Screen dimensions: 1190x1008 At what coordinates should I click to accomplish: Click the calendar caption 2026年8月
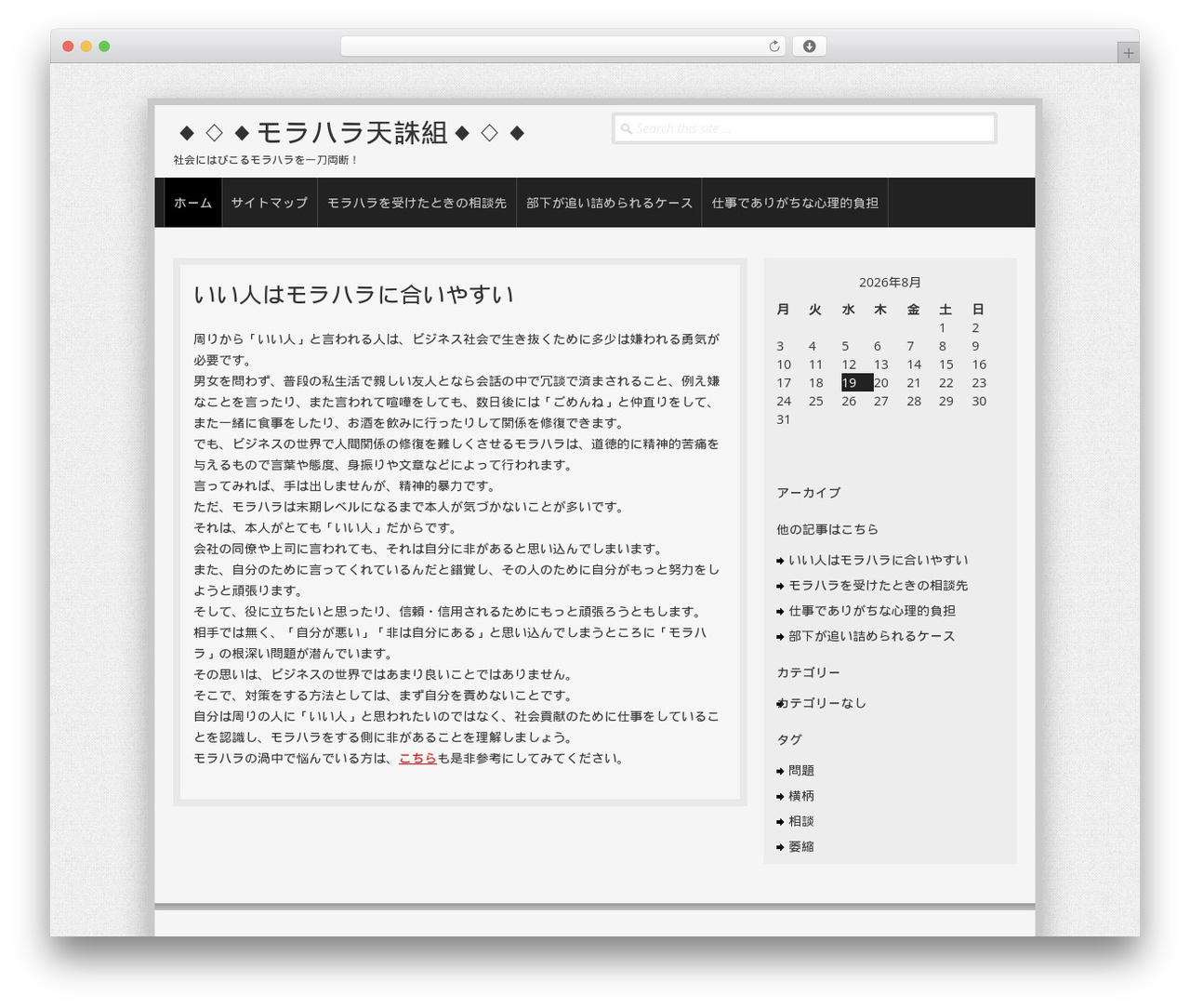[x=890, y=283]
